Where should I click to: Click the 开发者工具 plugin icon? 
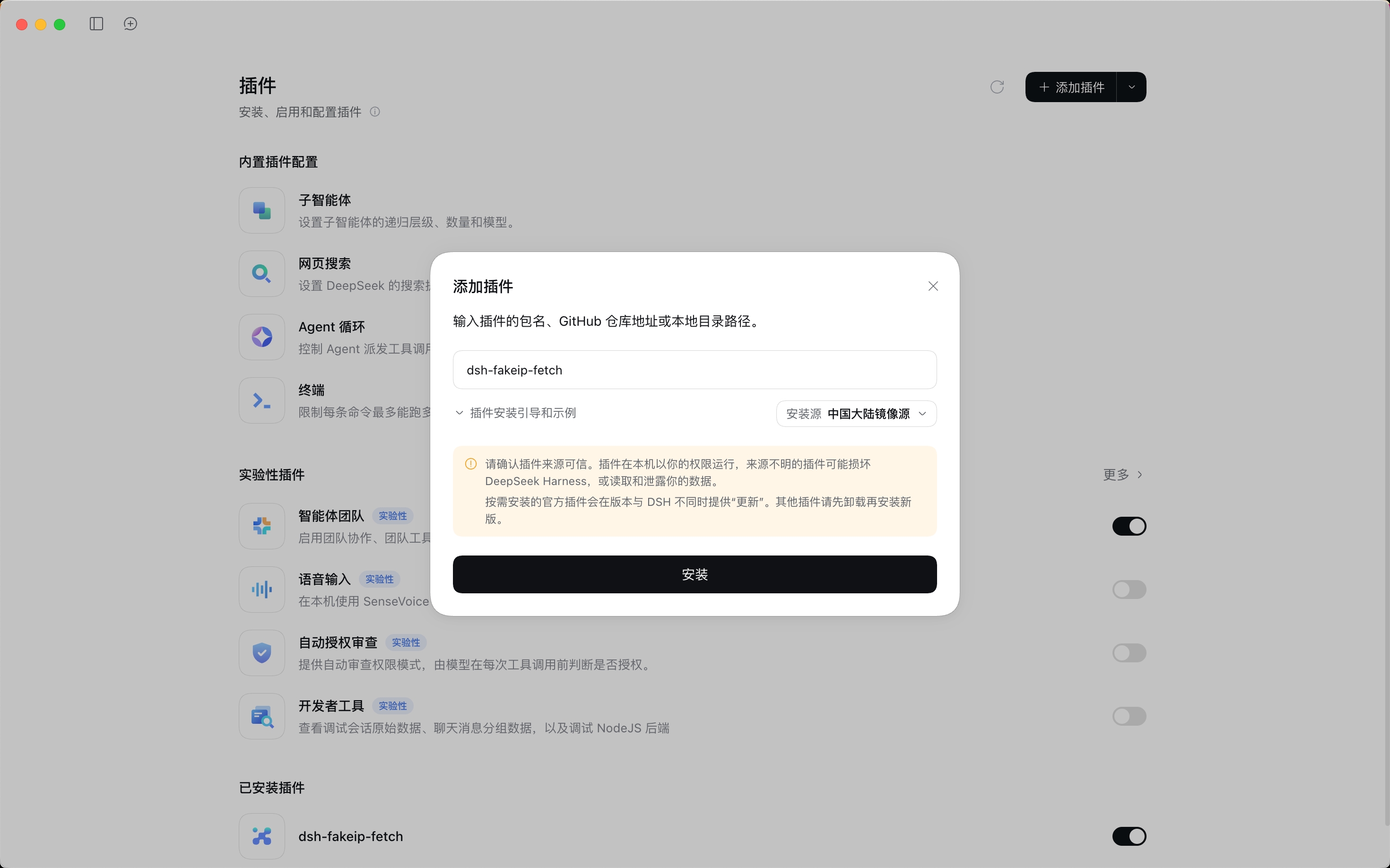click(262, 716)
